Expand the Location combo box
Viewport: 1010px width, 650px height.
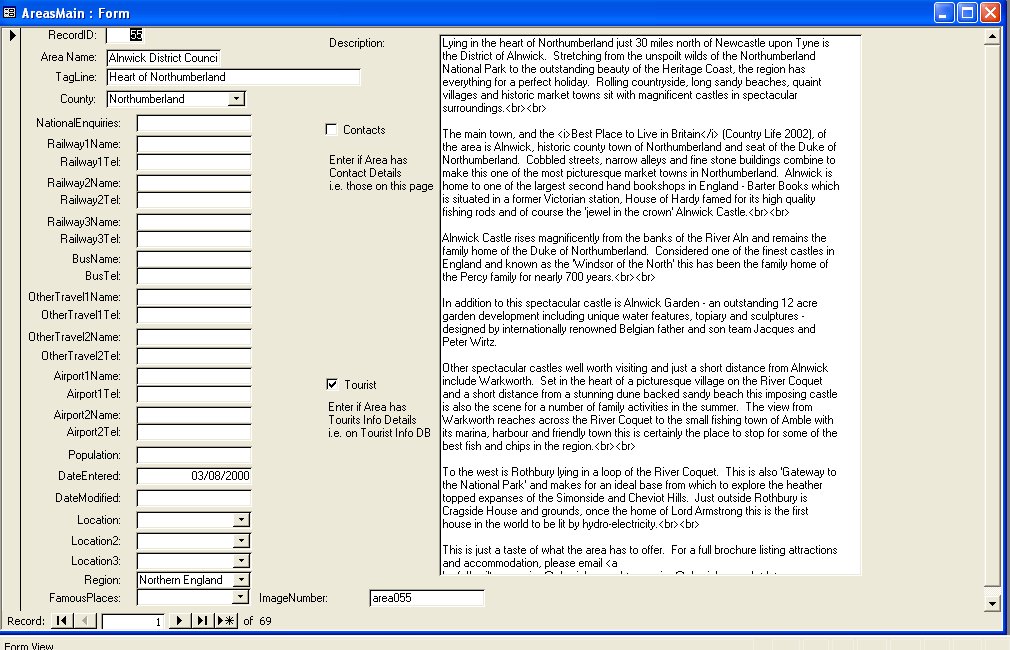[241, 520]
